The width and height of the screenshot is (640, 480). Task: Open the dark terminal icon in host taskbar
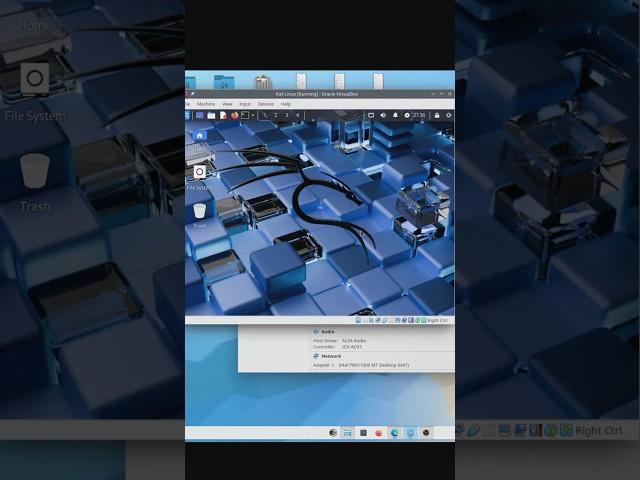(x=363, y=433)
